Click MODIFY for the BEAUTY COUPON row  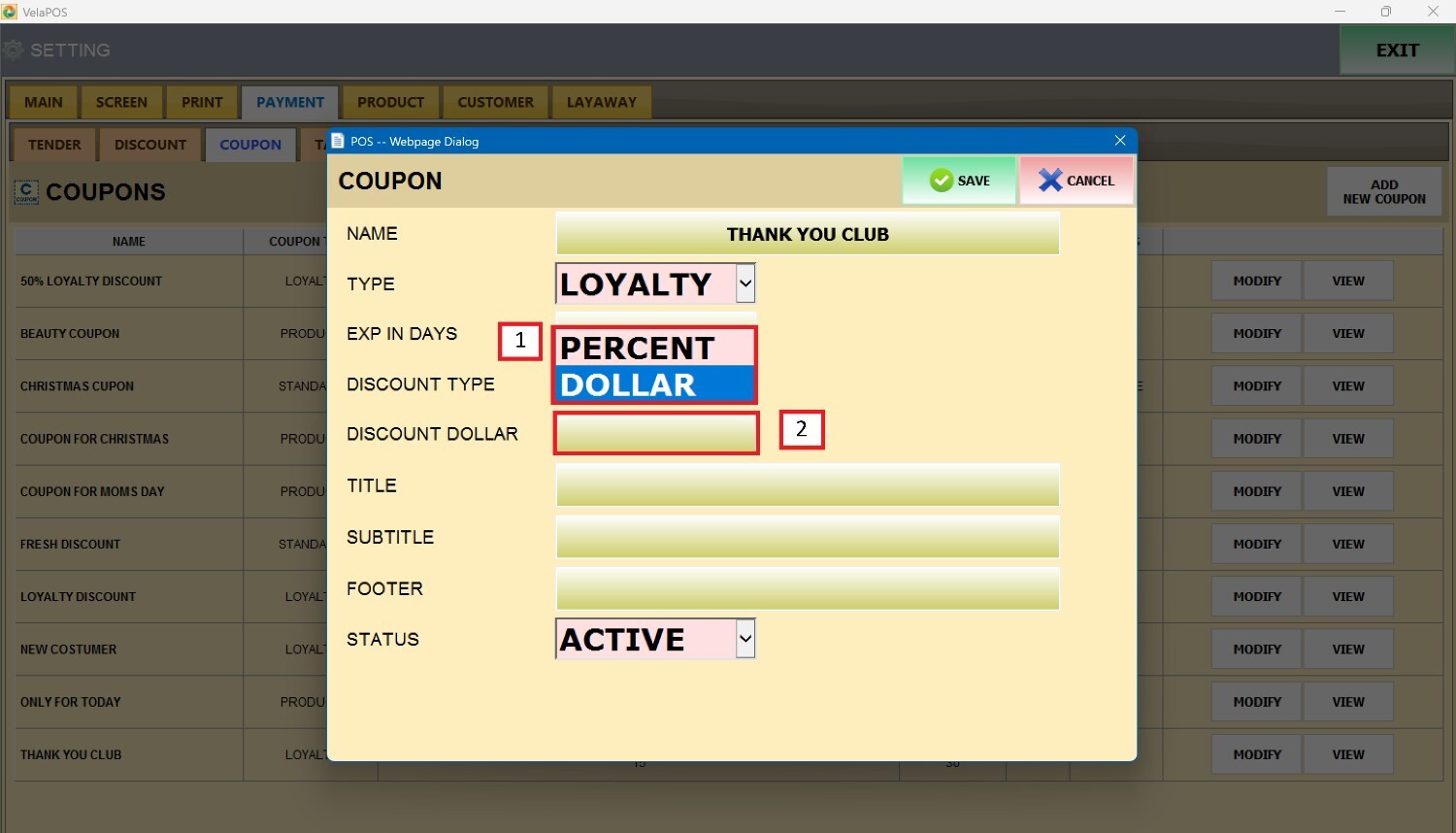(x=1257, y=333)
